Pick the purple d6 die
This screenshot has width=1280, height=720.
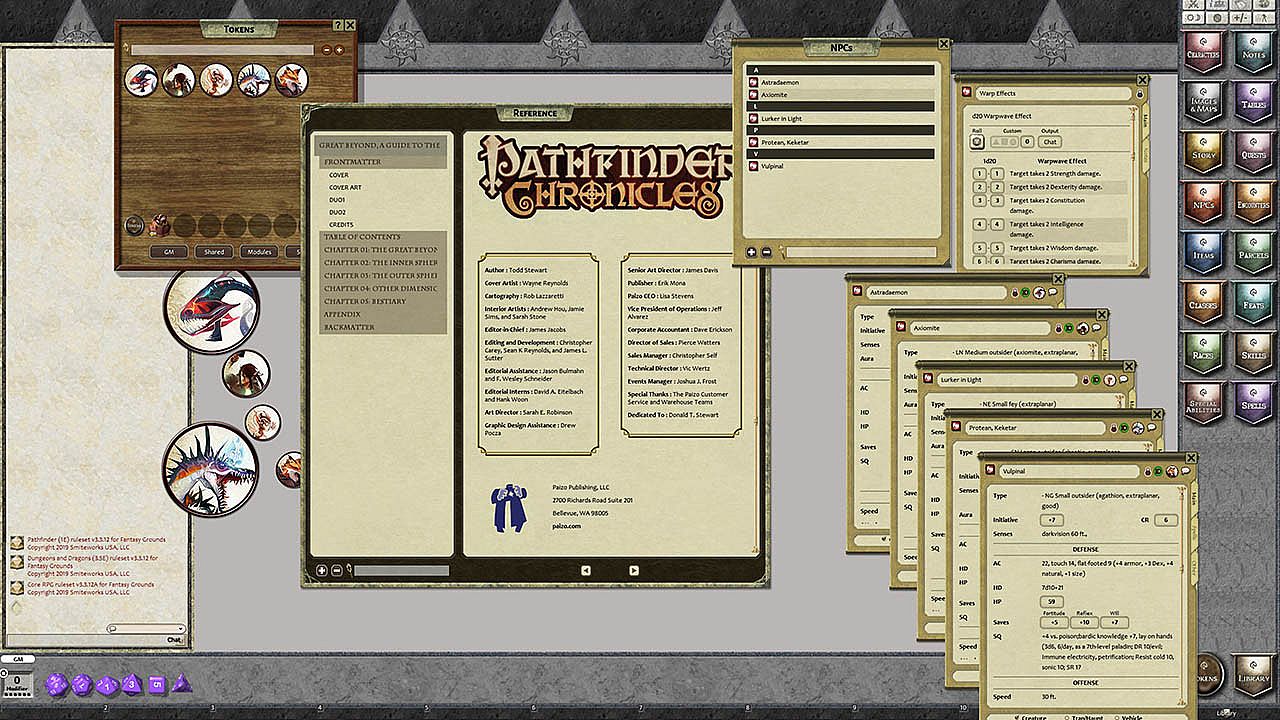157,685
